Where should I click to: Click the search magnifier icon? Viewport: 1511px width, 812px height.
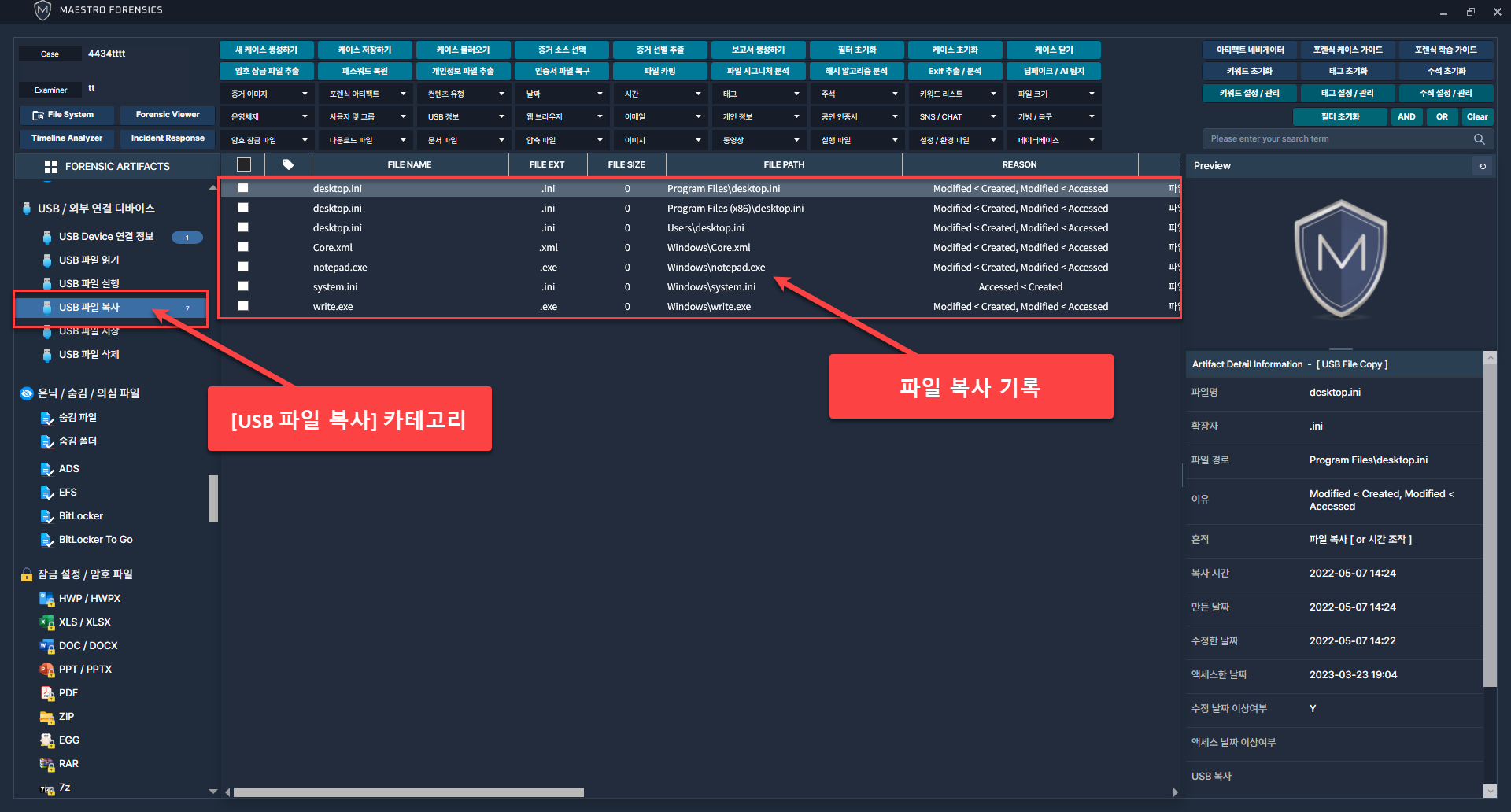tap(1479, 139)
